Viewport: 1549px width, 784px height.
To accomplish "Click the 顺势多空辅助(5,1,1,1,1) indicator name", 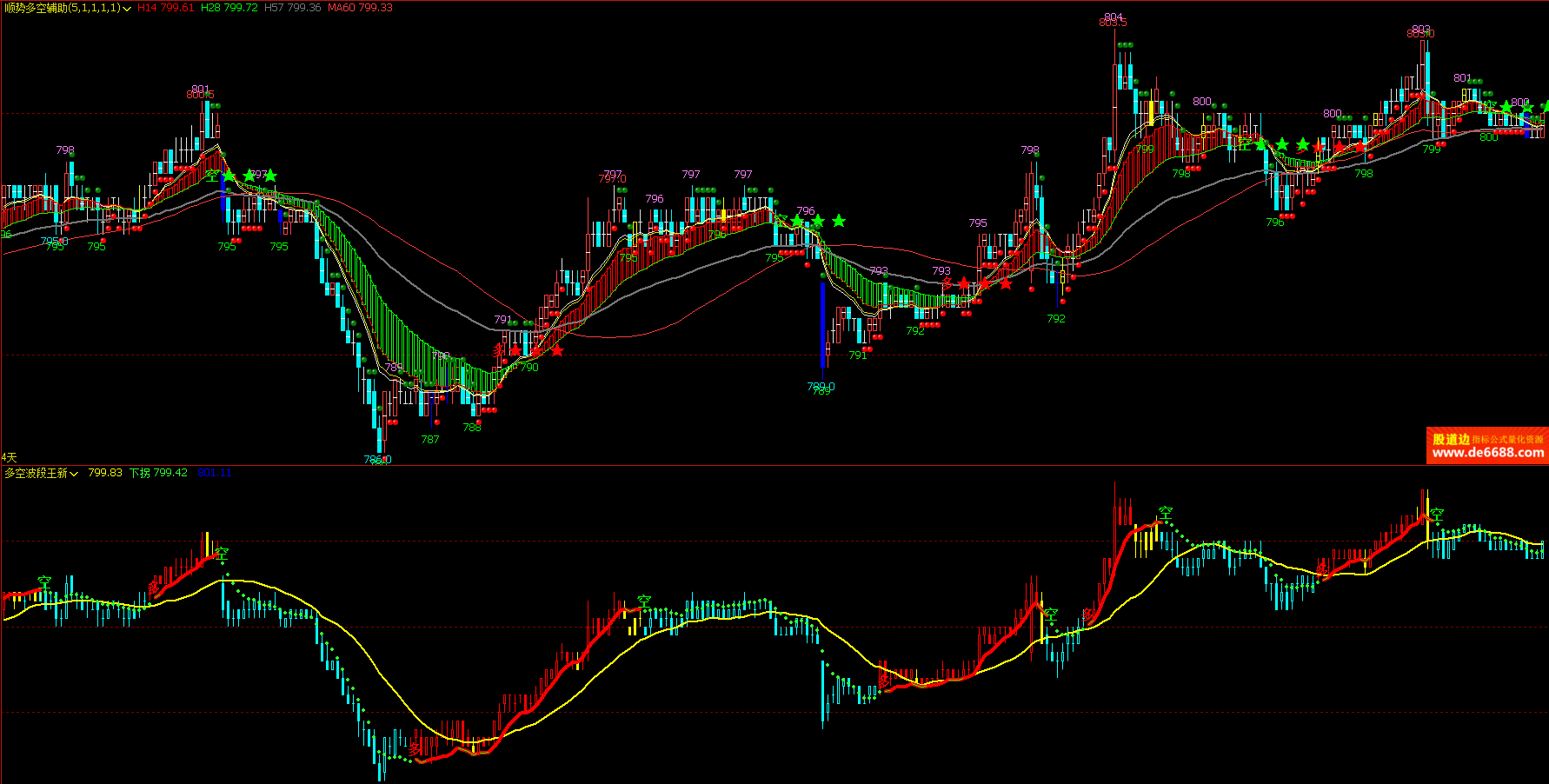I will [62, 8].
